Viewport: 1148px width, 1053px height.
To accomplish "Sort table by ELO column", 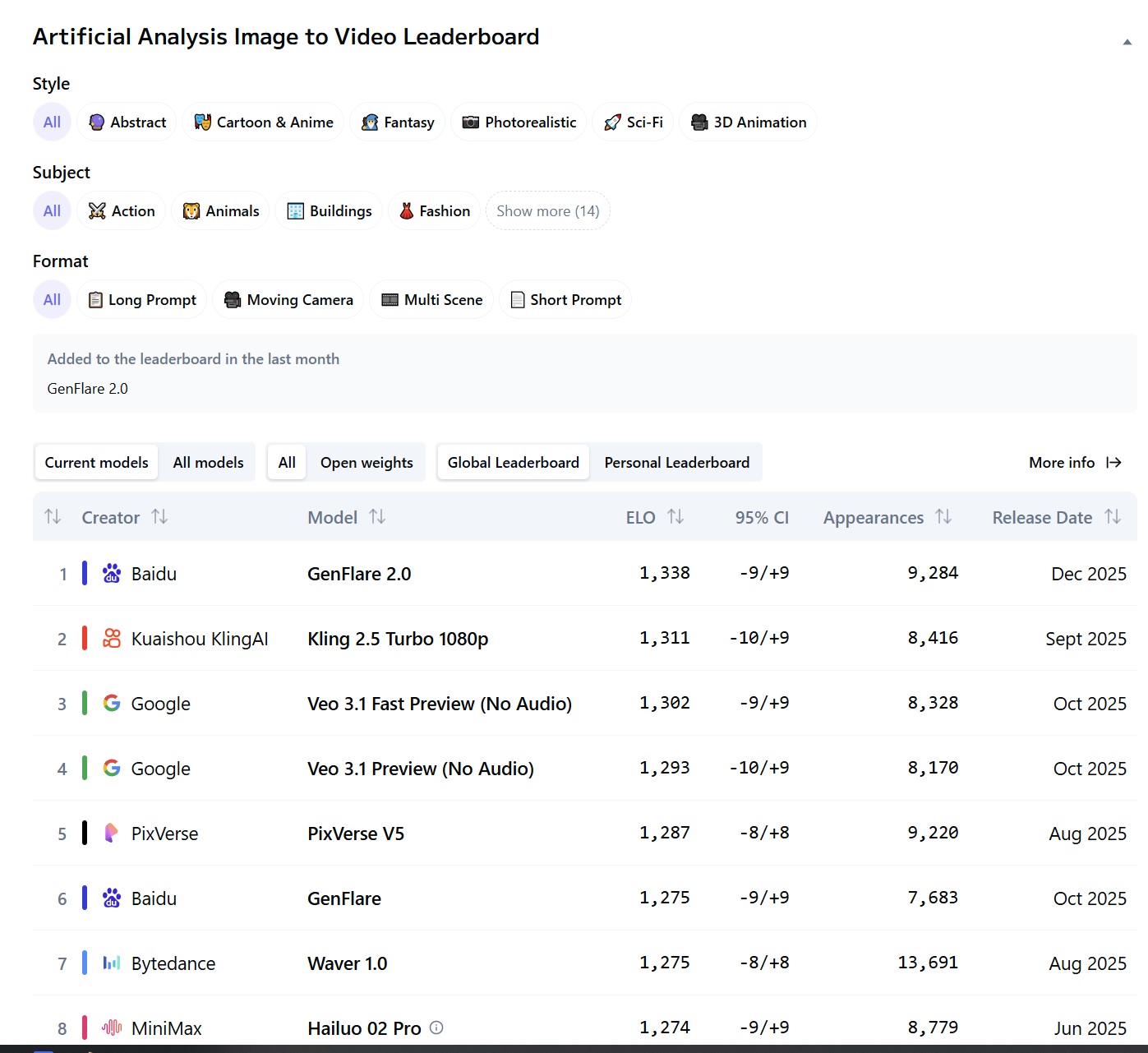I will [675, 516].
